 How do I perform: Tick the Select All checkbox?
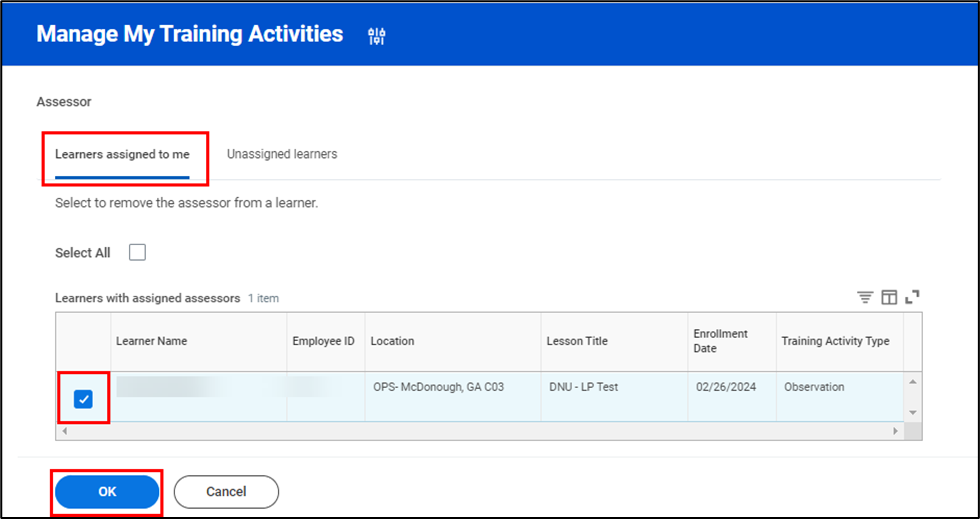[x=138, y=253]
